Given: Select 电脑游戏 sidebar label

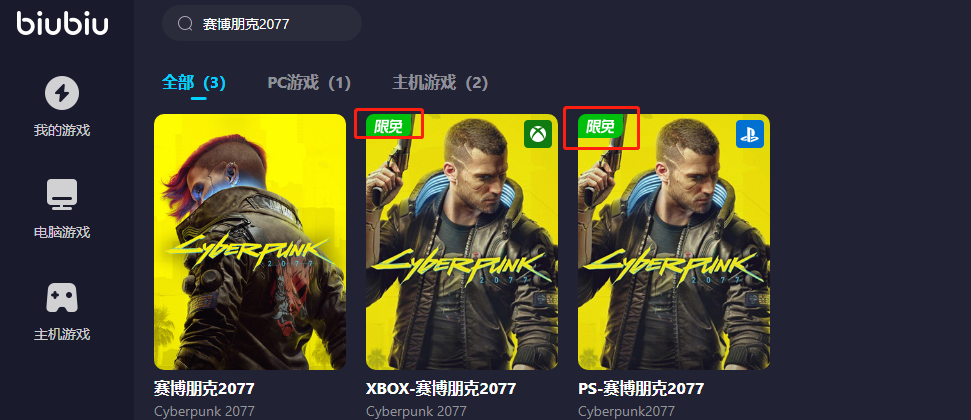Looking at the screenshot, I should (x=62, y=232).
